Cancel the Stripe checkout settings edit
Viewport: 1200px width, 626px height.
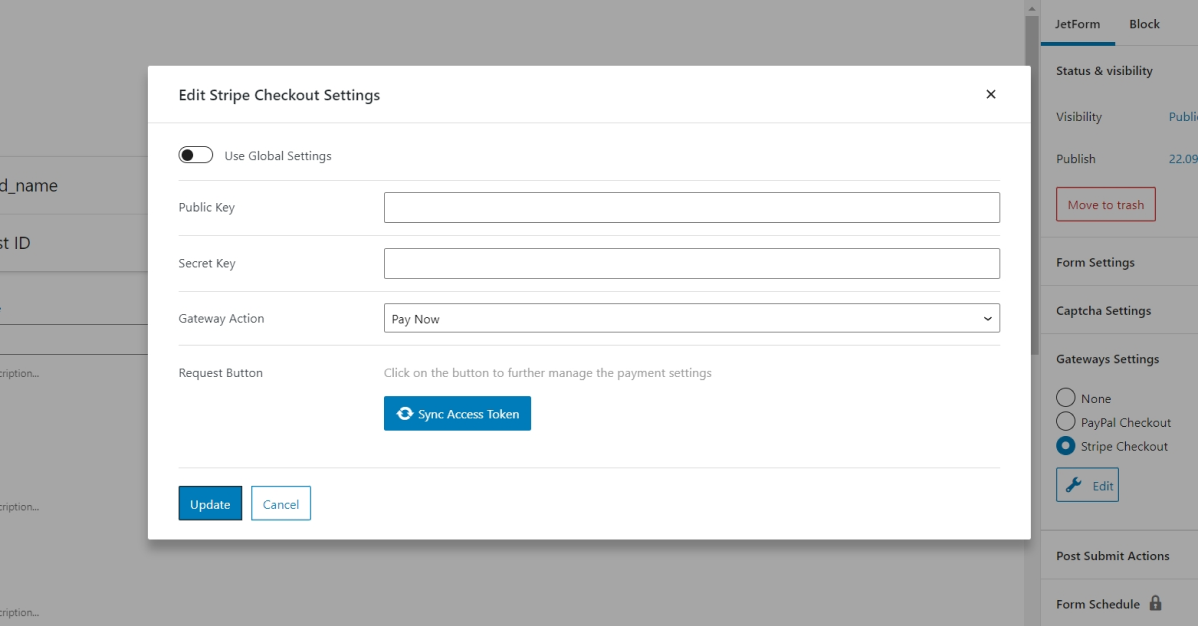tap(281, 503)
